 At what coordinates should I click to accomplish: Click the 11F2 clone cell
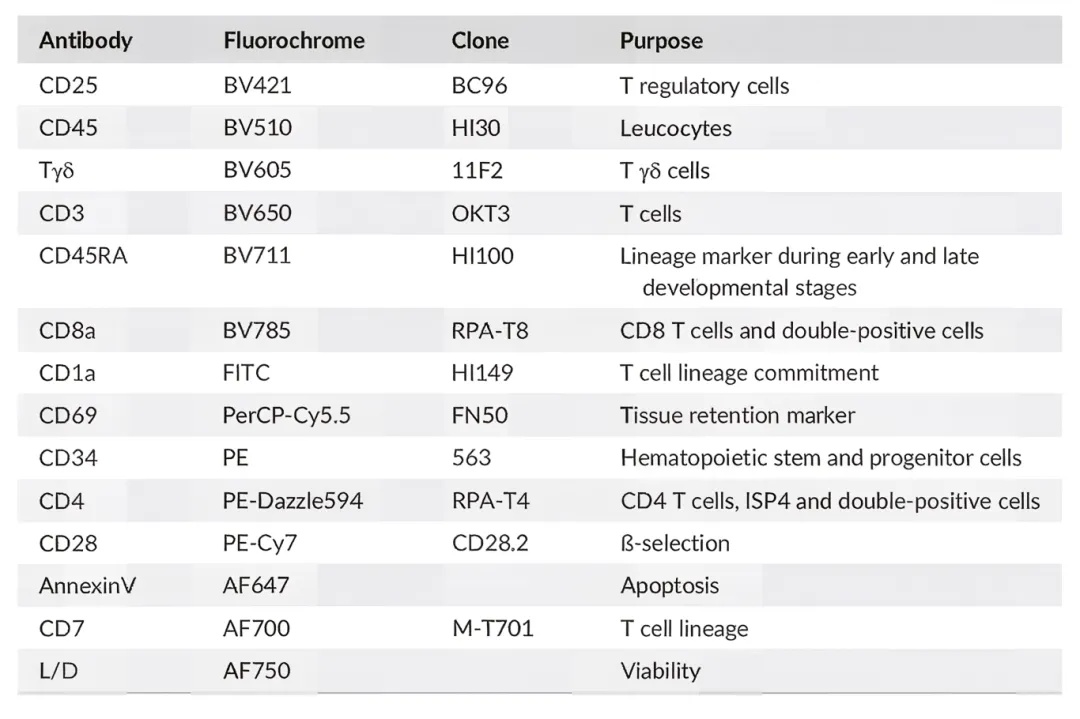[477, 171]
